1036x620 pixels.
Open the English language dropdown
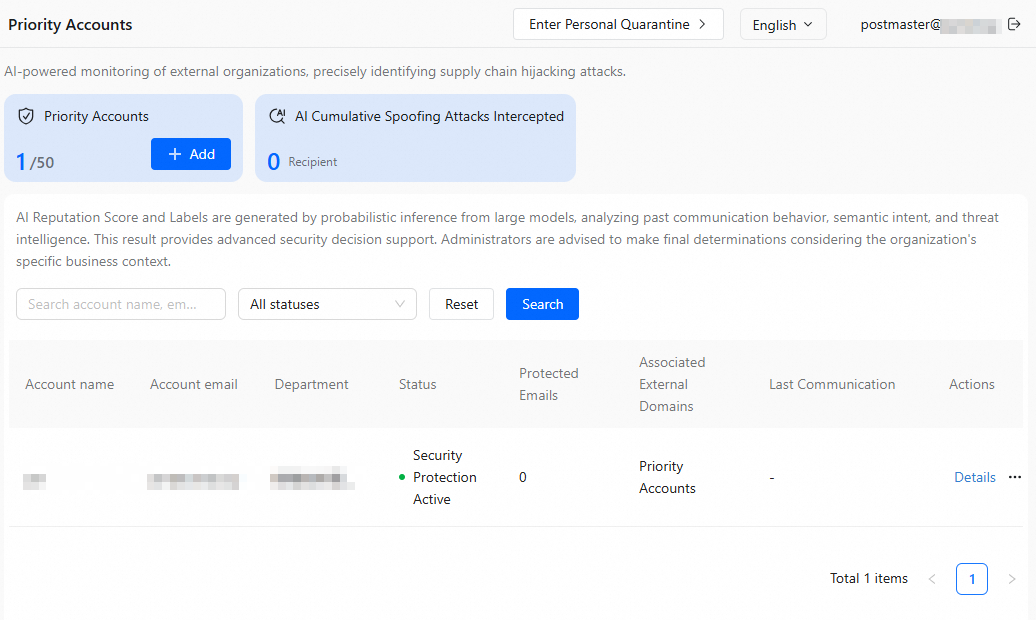[x=783, y=24]
